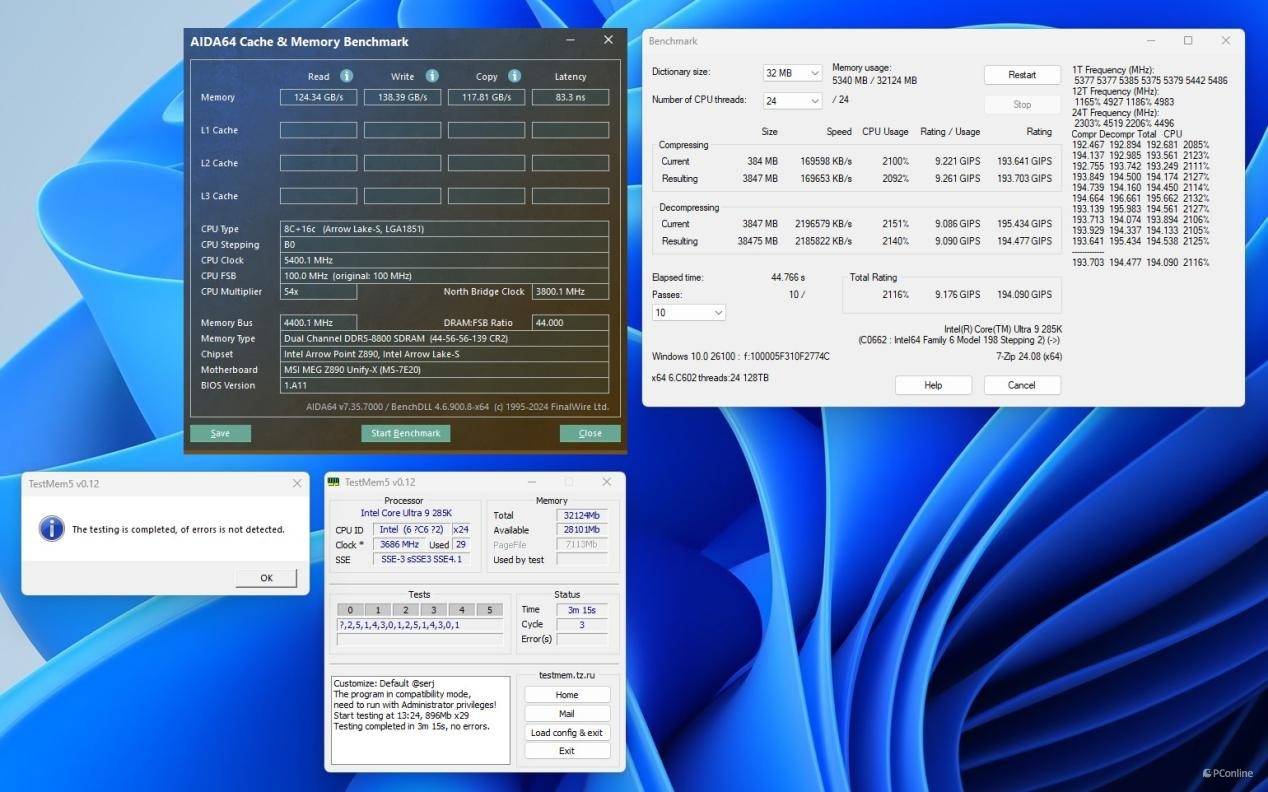Minimize the 7-Zip Benchmark window
This screenshot has width=1268, height=792.
[1150, 41]
